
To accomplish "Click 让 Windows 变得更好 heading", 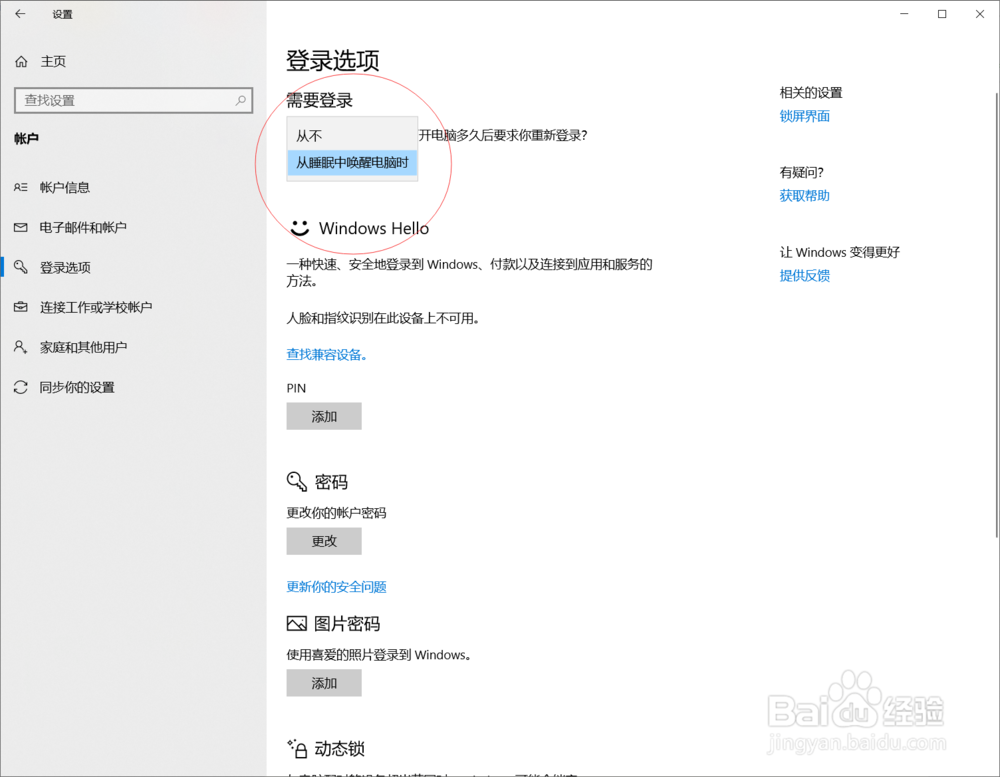I will [839, 252].
